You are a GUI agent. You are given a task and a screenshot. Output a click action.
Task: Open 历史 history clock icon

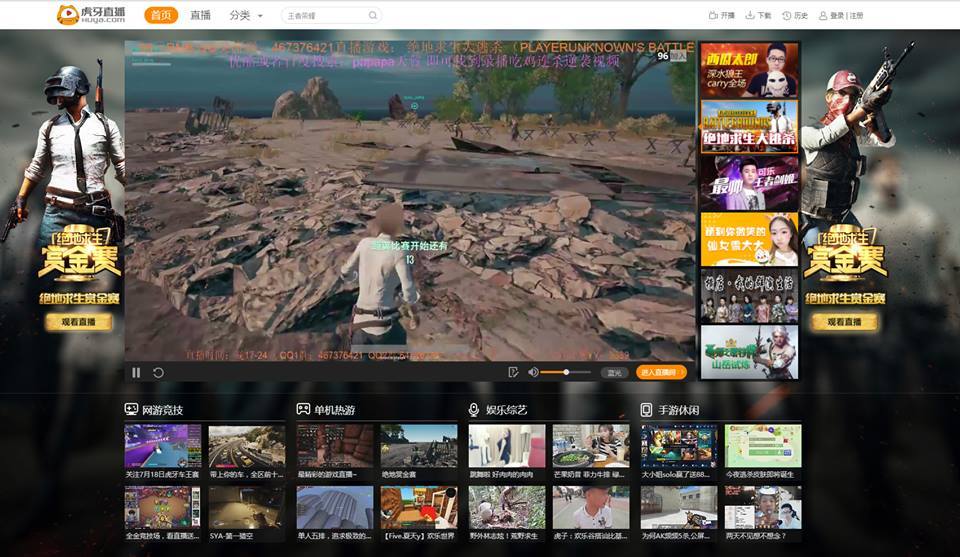click(787, 15)
